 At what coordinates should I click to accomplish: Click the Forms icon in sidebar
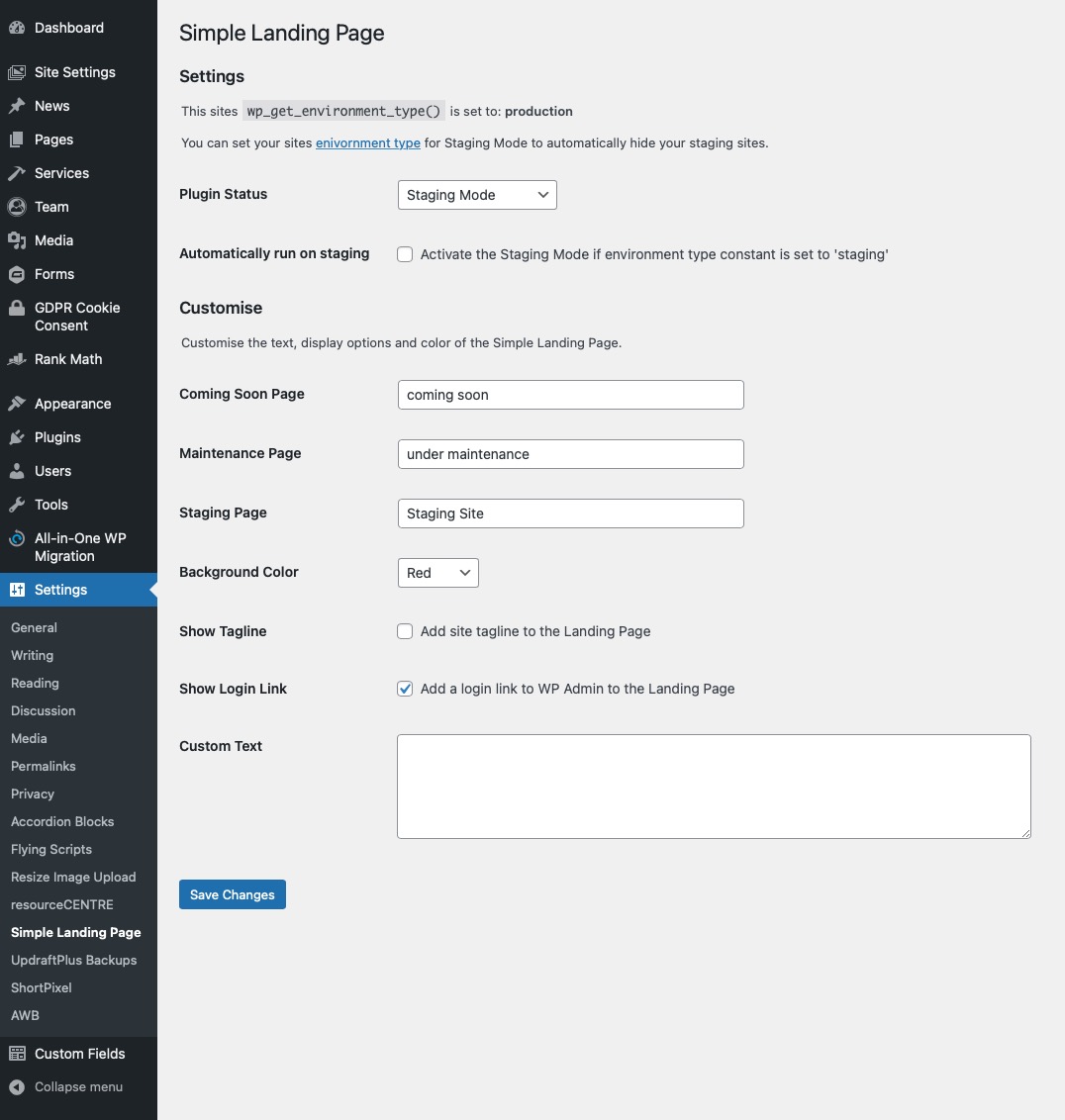click(17, 274)
